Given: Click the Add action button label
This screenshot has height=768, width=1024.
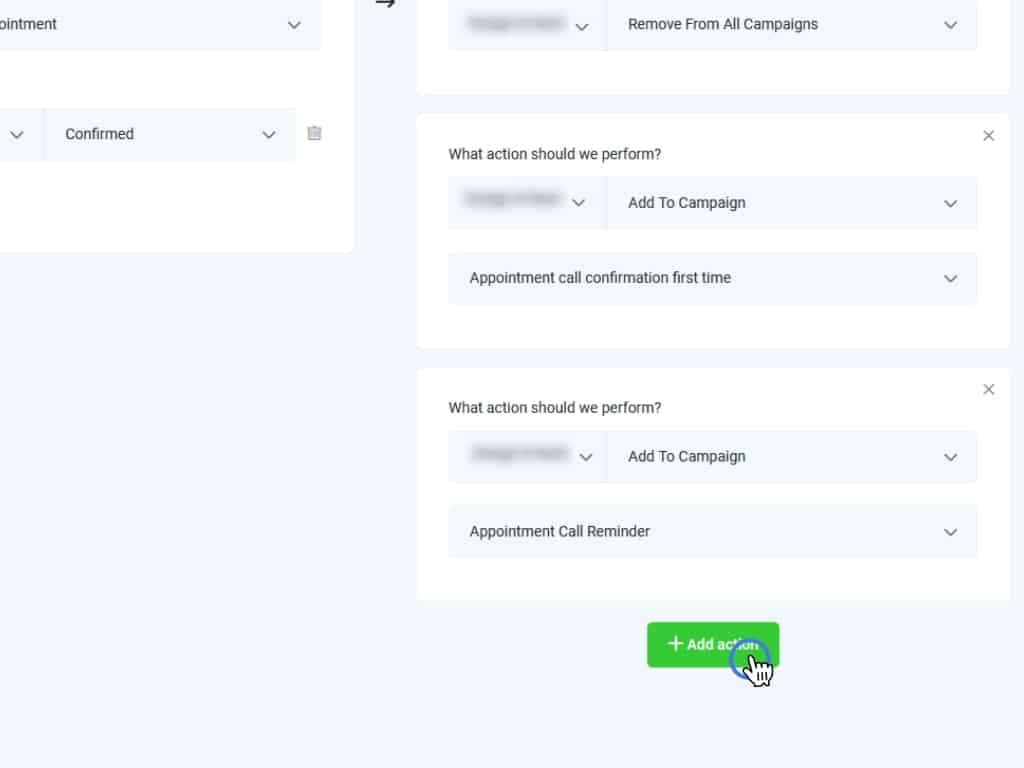Looking at the screenshot, I should point(721,645).
